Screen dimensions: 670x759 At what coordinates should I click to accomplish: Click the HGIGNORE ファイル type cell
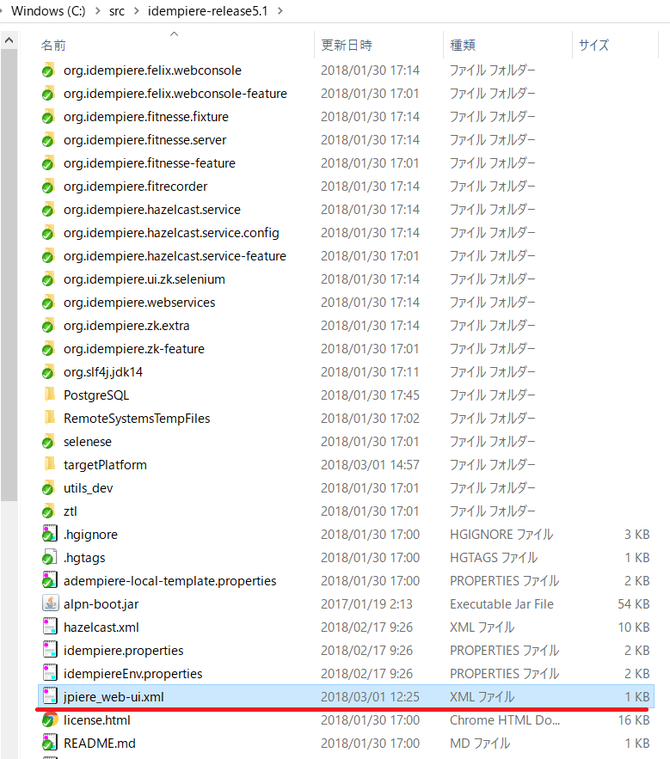coord(502,534)
